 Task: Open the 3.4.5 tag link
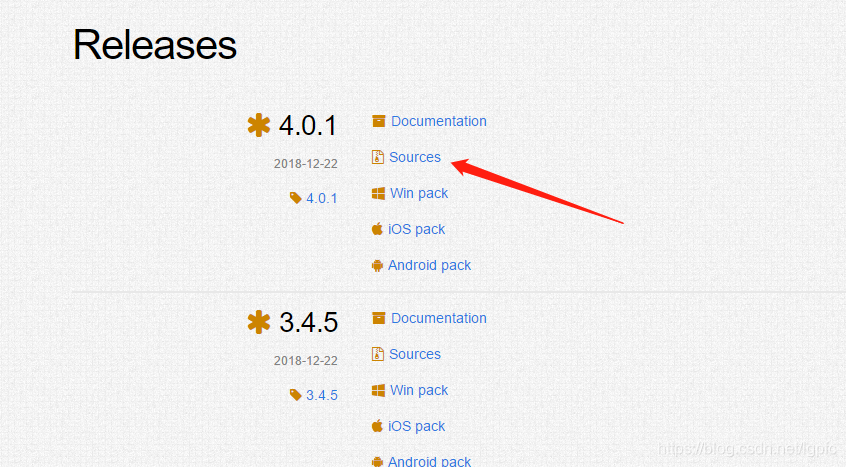tap(322, 395)
